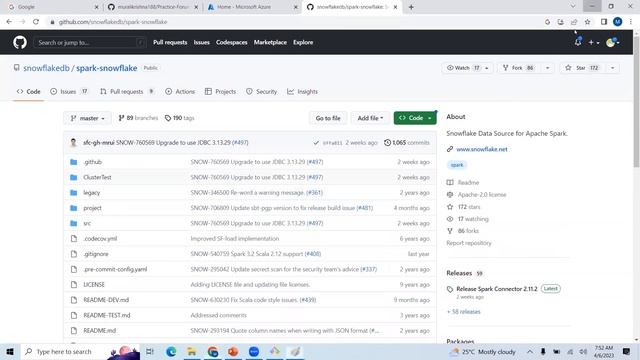This screenshot has width=640, height=360.
Task: Open Release Spark Connector 2.11.2
Action: pyautogui.click(x=497, y=289)
